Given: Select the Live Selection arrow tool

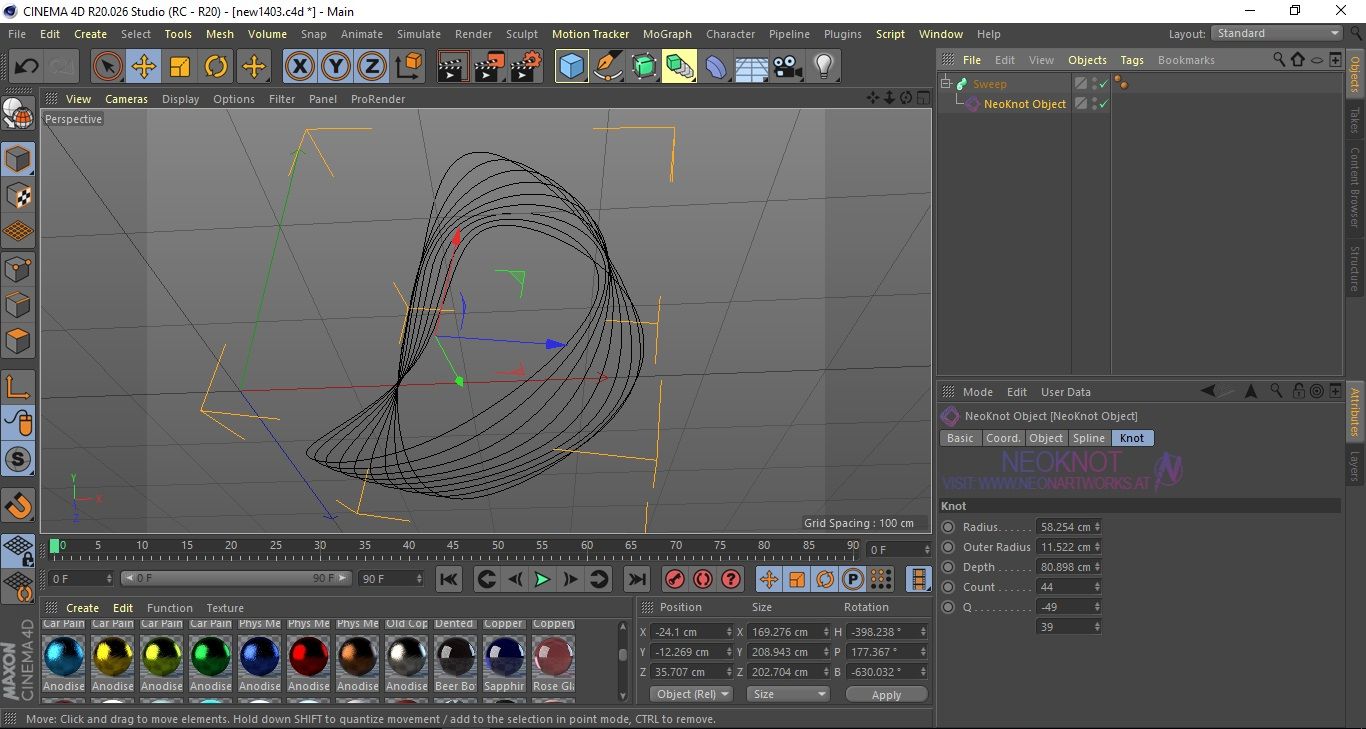Looking at the screenshot, I should coord(108,67).
